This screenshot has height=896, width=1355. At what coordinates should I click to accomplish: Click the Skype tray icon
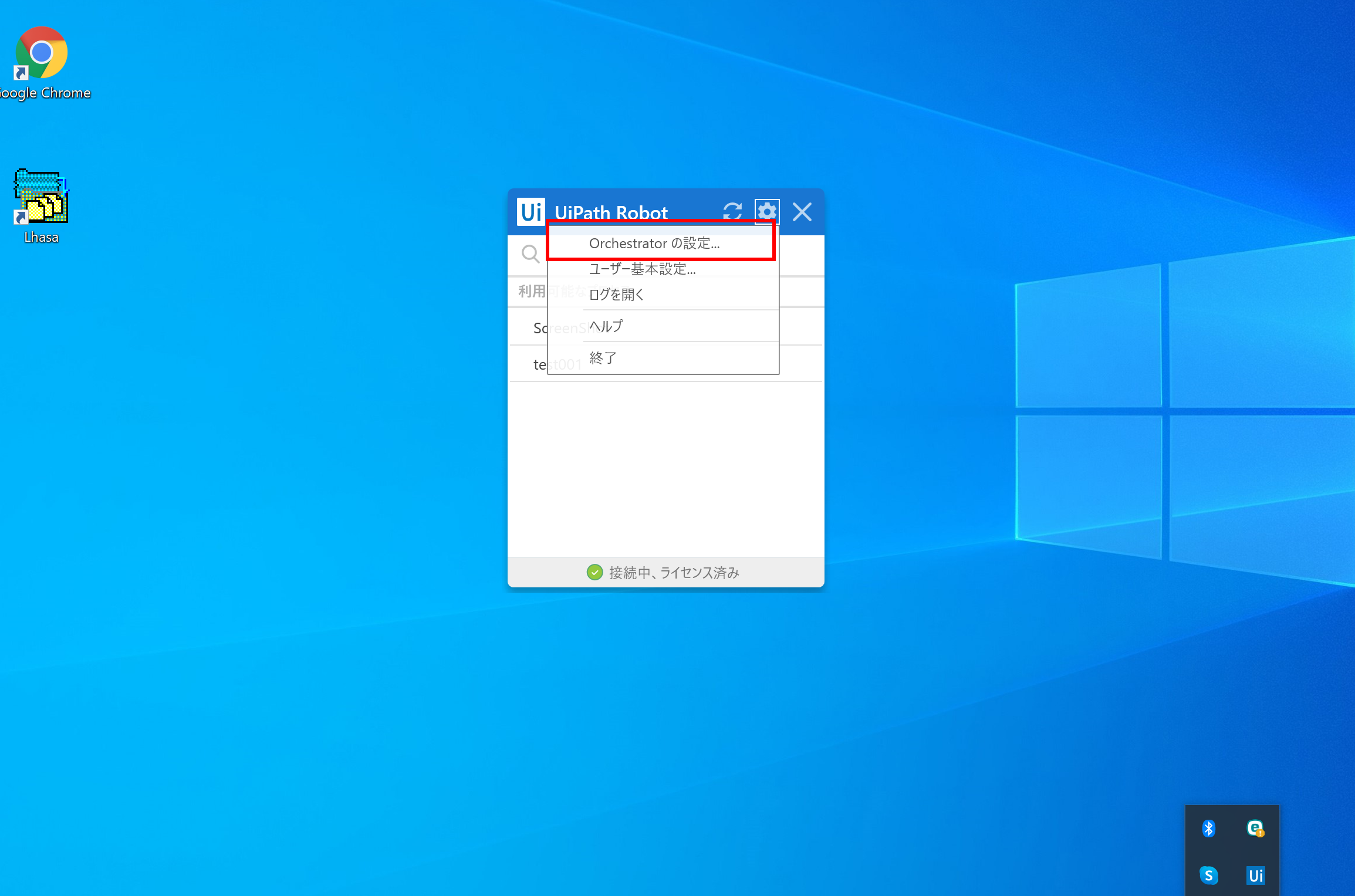point(1208,875)
